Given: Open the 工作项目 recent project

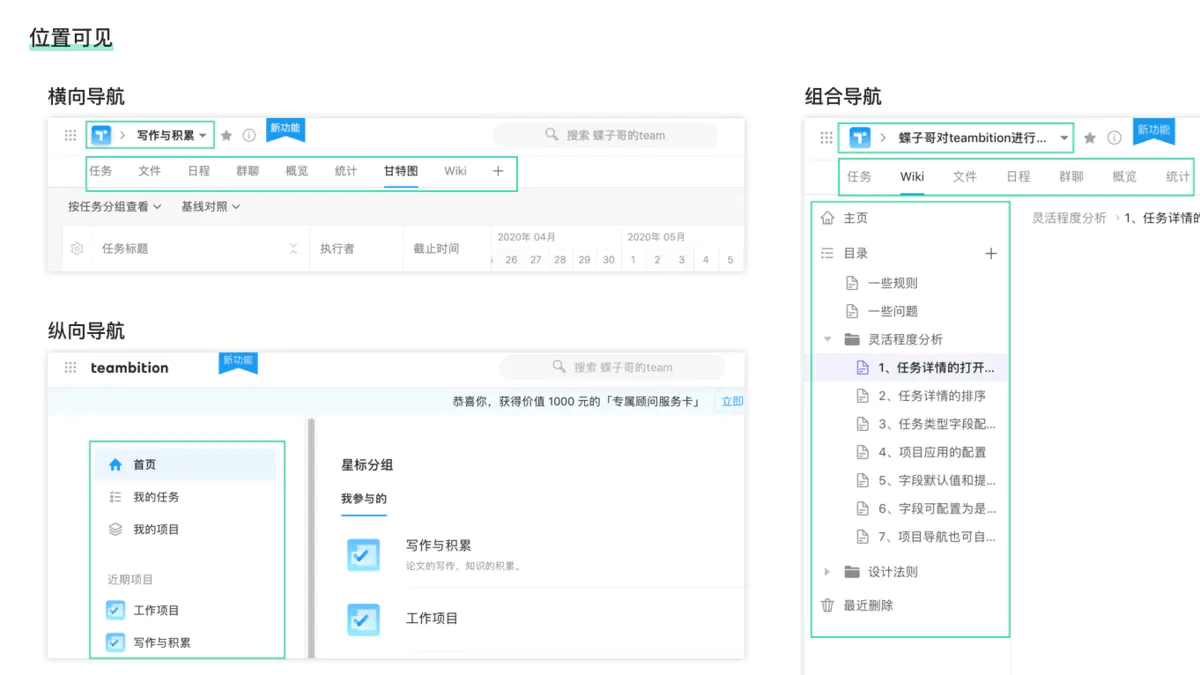Looking at the screenshot, I should (156, 610).
